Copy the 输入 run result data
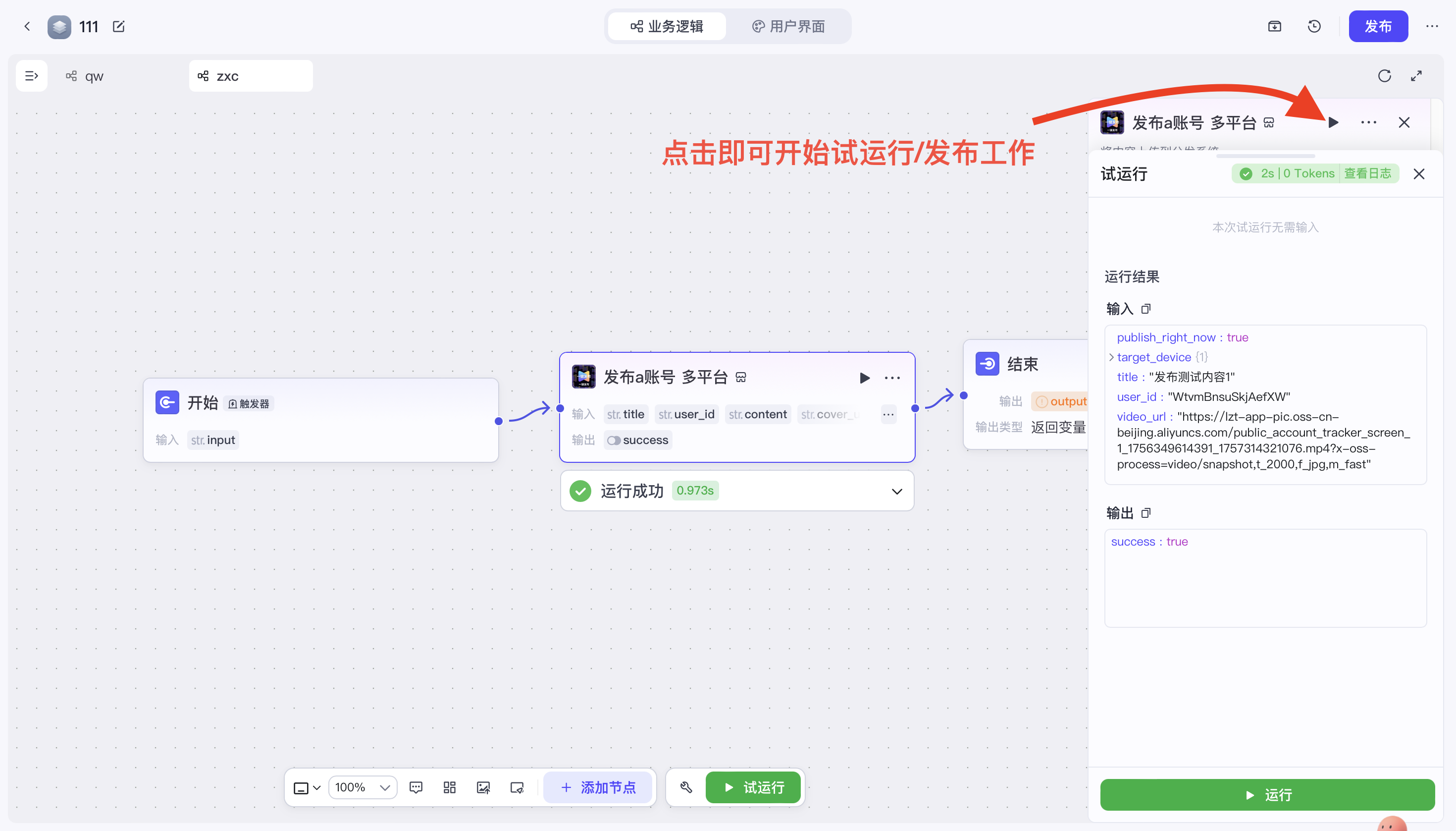This screenshot has width=1456, height=831. 1146,309
